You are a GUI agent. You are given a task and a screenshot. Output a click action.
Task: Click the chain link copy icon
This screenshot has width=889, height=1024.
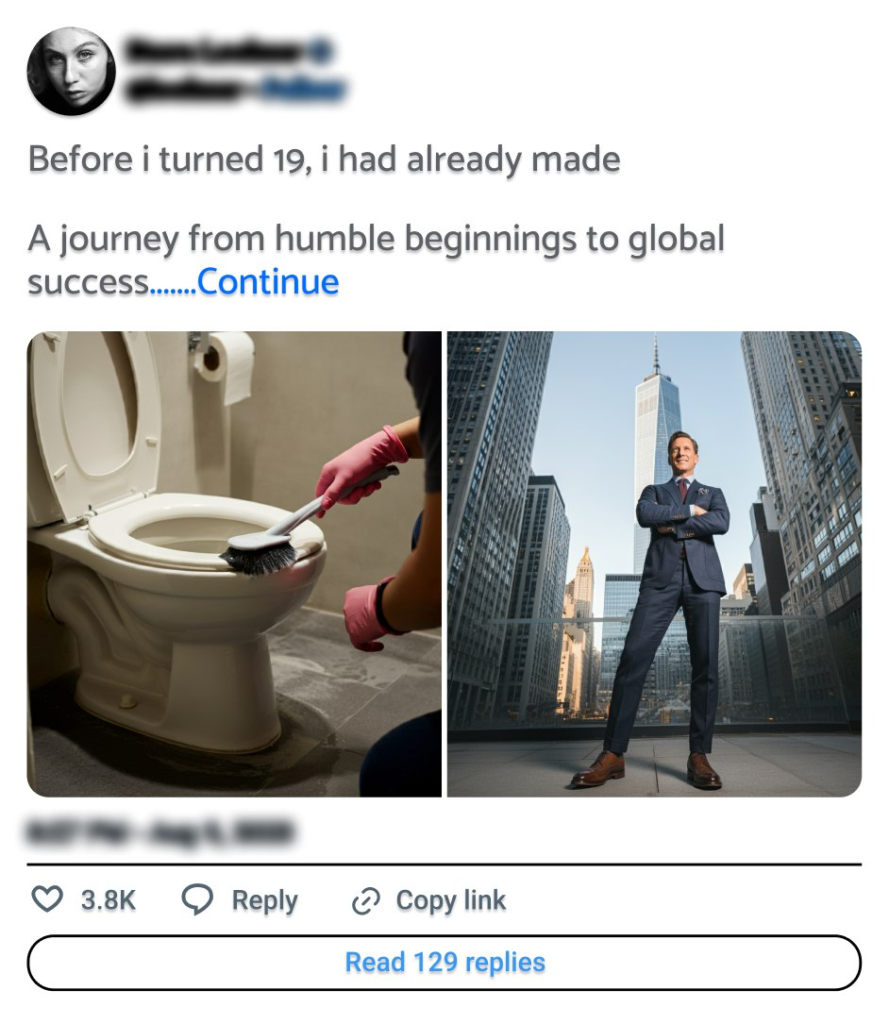tap(366, 901)
